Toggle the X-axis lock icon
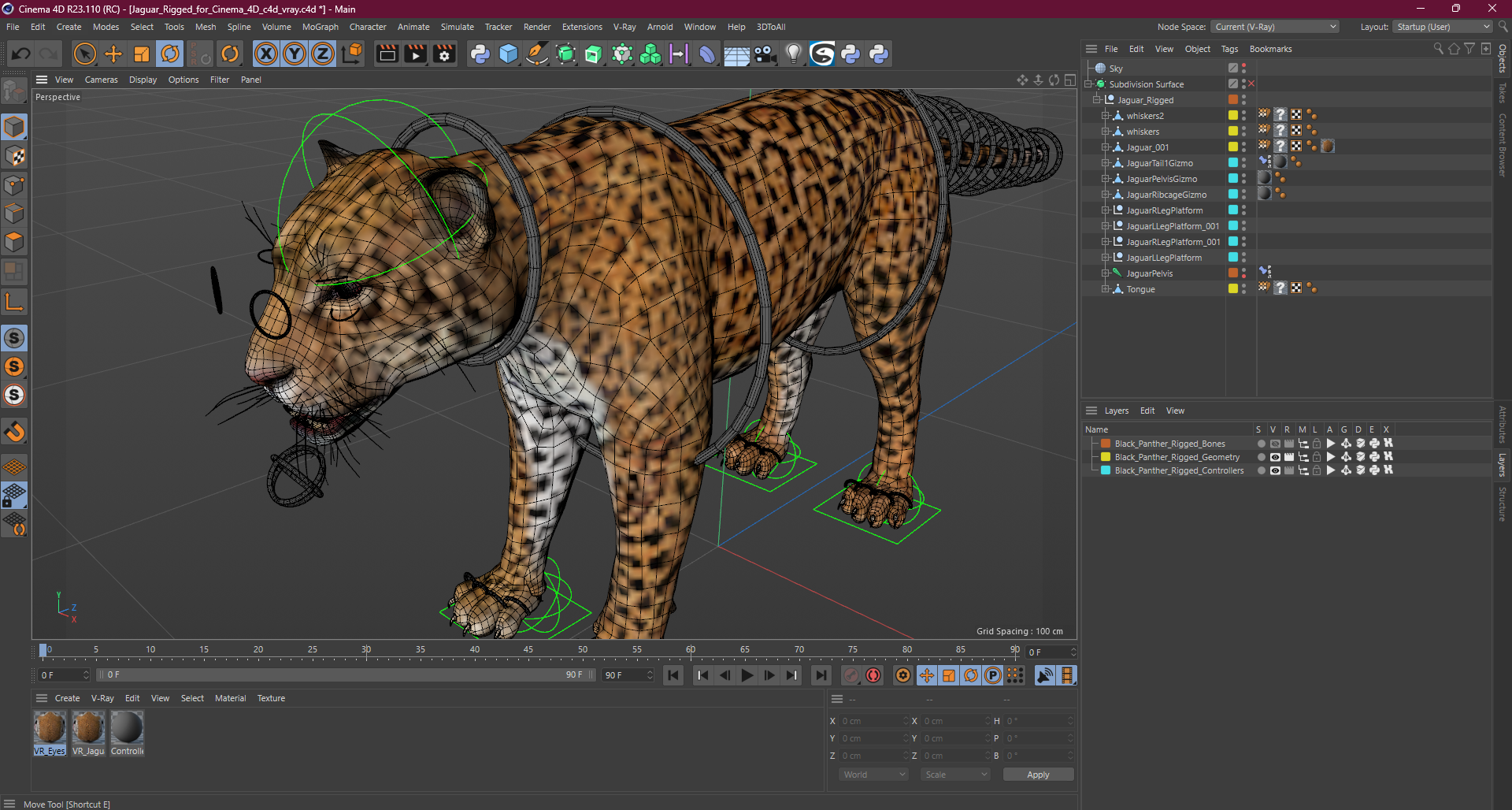 266,54
